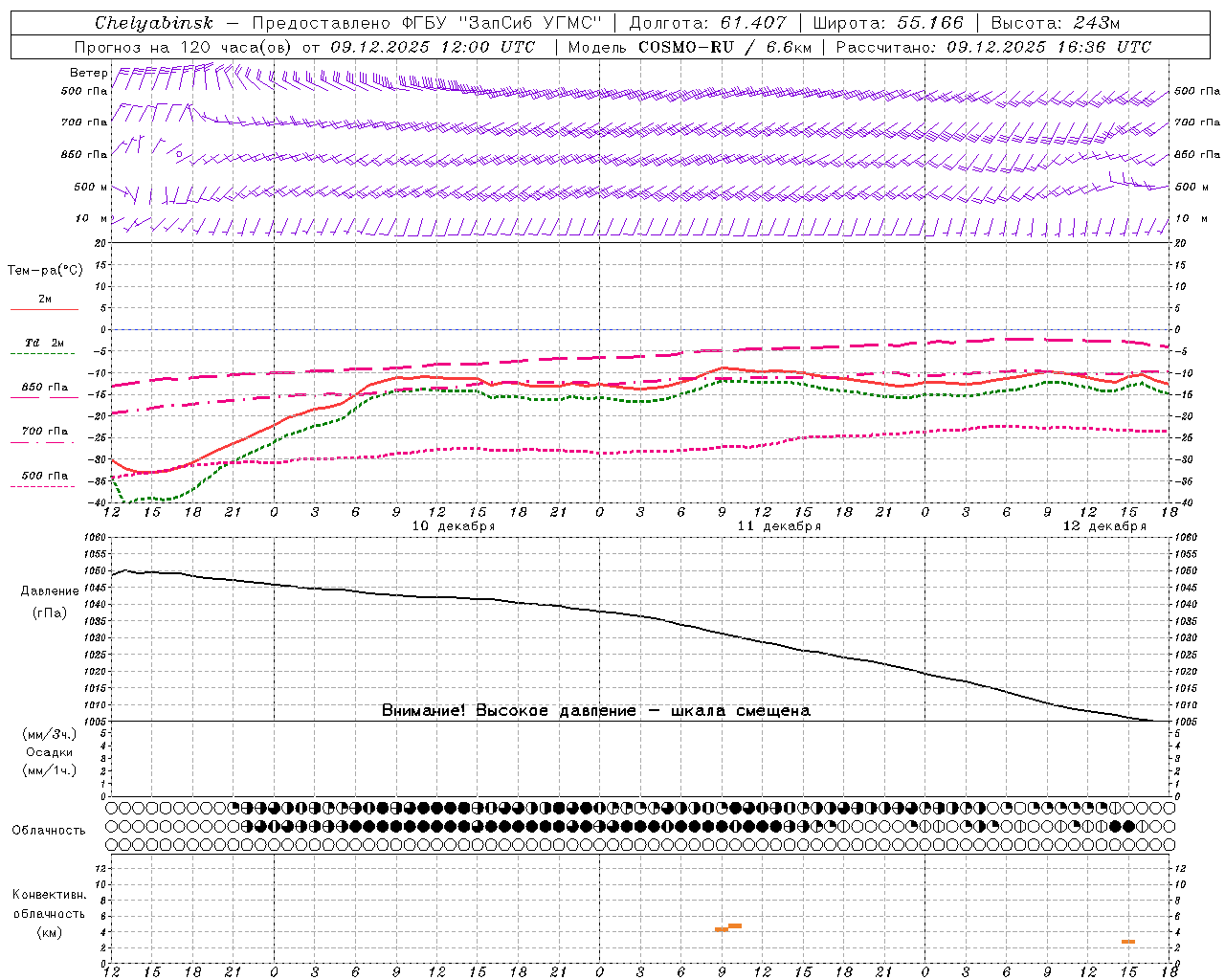The height and width of the screenshot is (980, 1225).
Task: Click the '(мм/1ч.)' precipitation unit label
Action: (50, 770)
